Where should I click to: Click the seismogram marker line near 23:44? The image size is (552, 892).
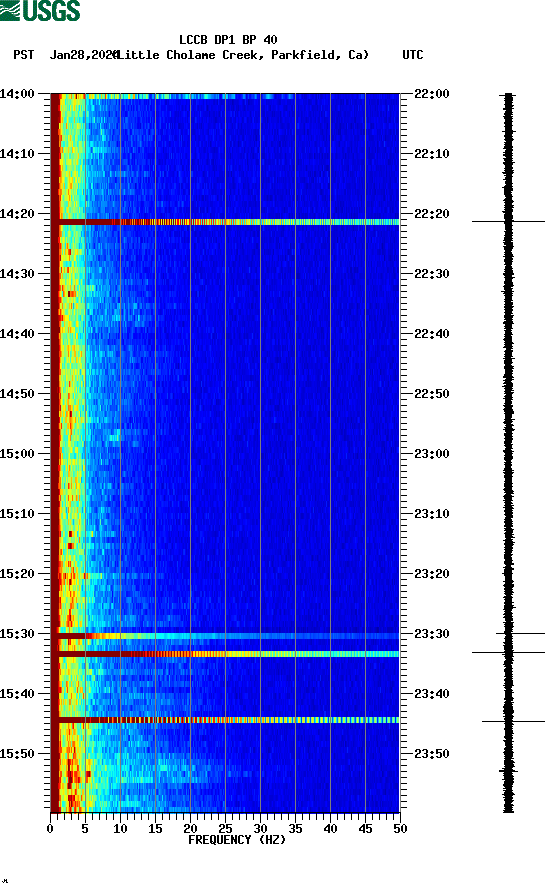pos(513,721)
